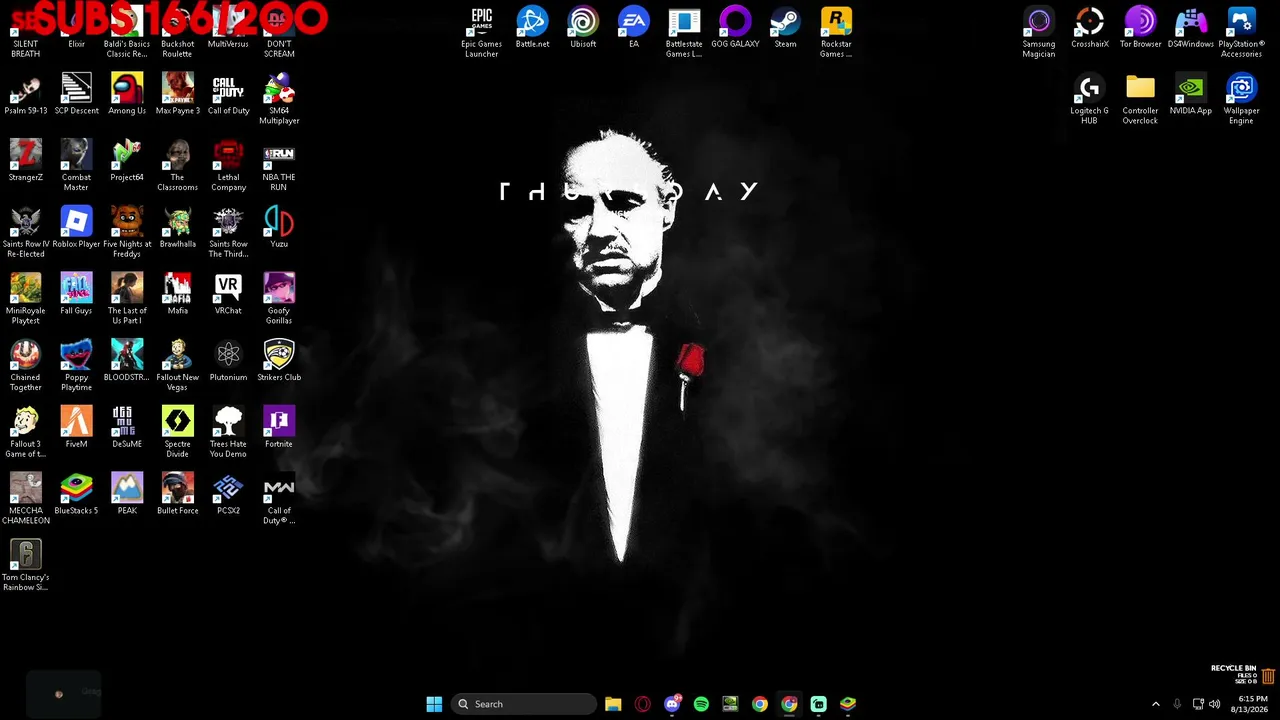The height and width of the screenshot is (720, 1280).
Task: Open Spotify from the taskbar
Action: tap(701, 704)
